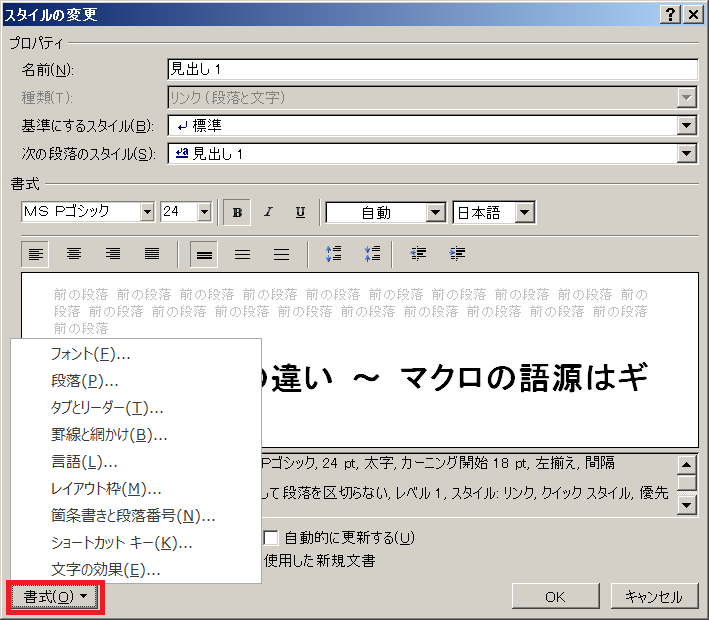The width and height of the screenshot is (709, 620).
Task: Align paragraph text to the left
Action: point(35,254)
